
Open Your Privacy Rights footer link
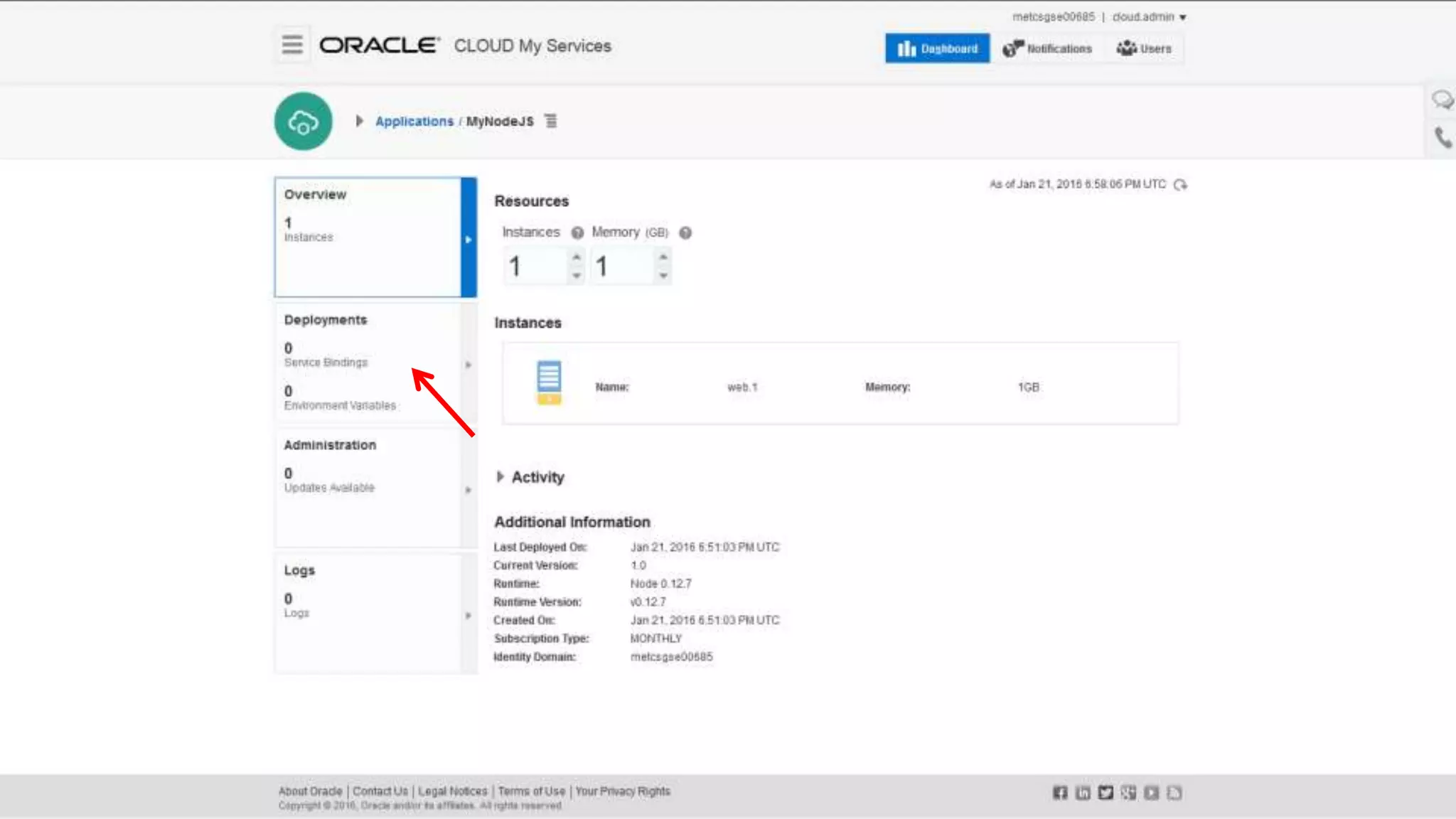(x=623, y=791)
